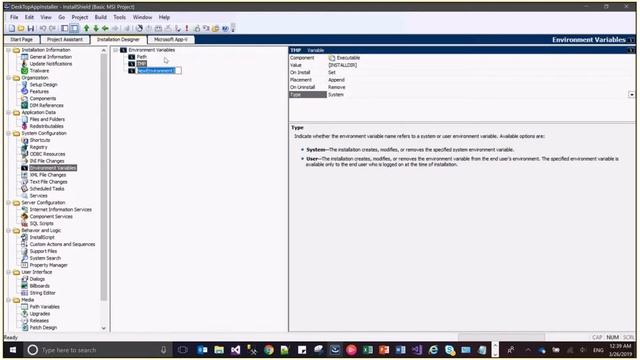
Task: Open the String Editor view
Action: (42, 293)
